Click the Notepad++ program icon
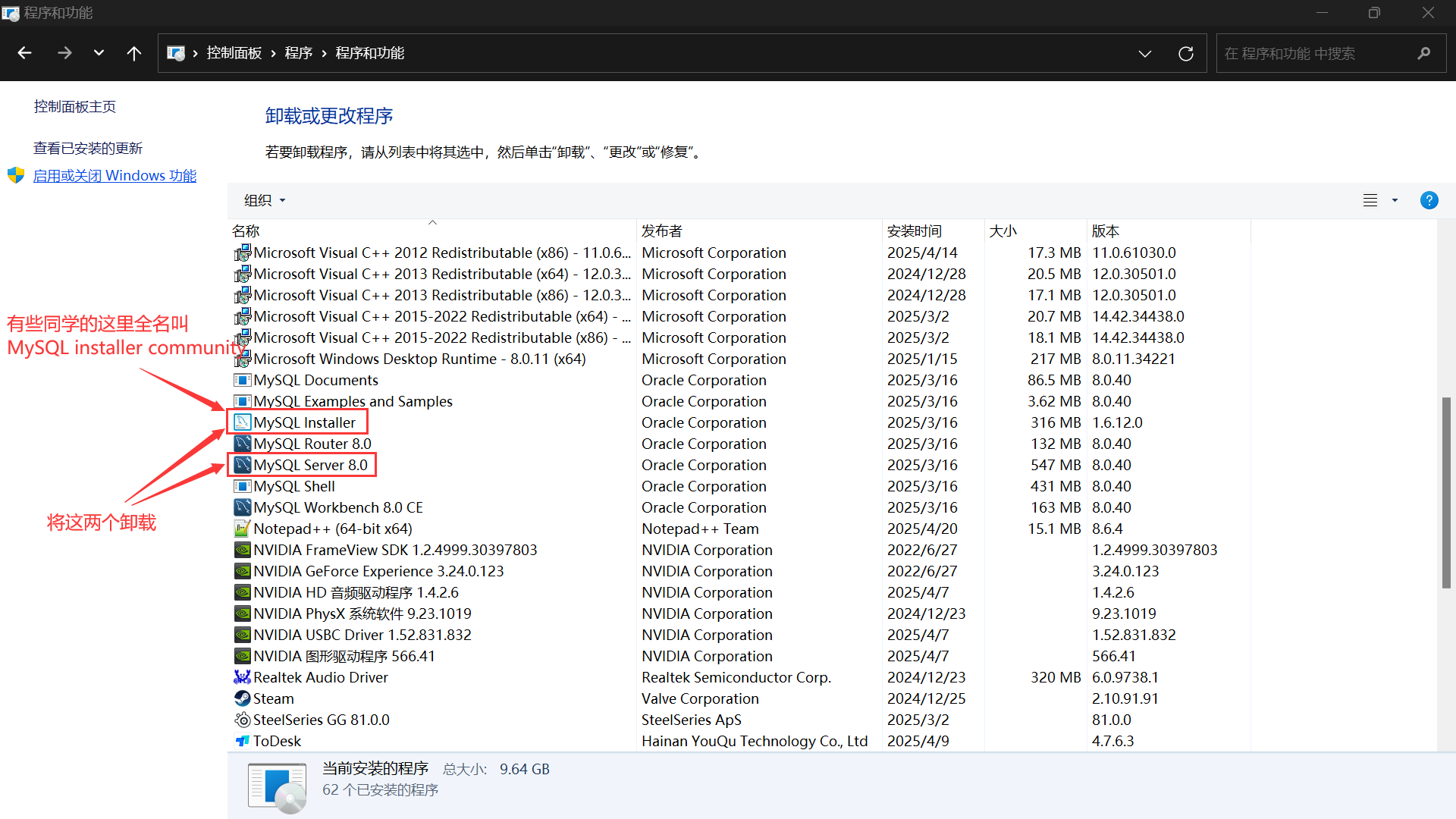Viewport: 1456px width, 819px height. (x=243, y=529)
